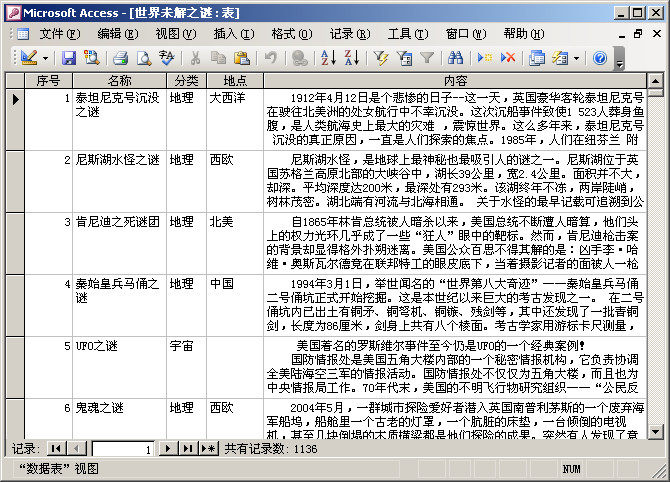Click the 宇宙 category cell

tap(186, 367)
